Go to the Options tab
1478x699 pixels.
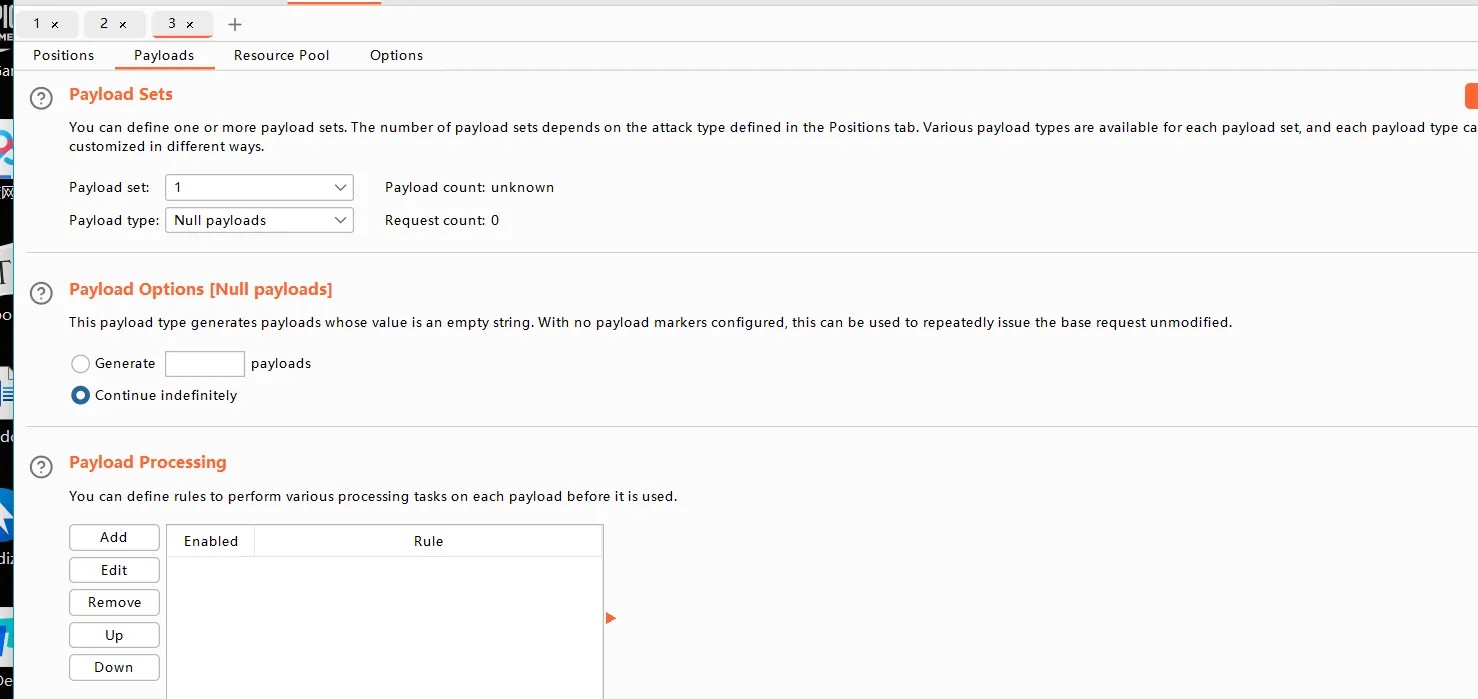396,55
